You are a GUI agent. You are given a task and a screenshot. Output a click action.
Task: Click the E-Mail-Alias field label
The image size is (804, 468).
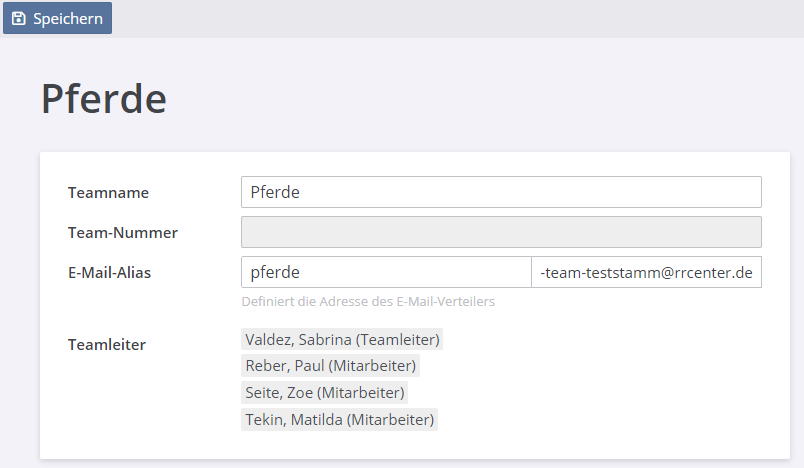(109, 273)
